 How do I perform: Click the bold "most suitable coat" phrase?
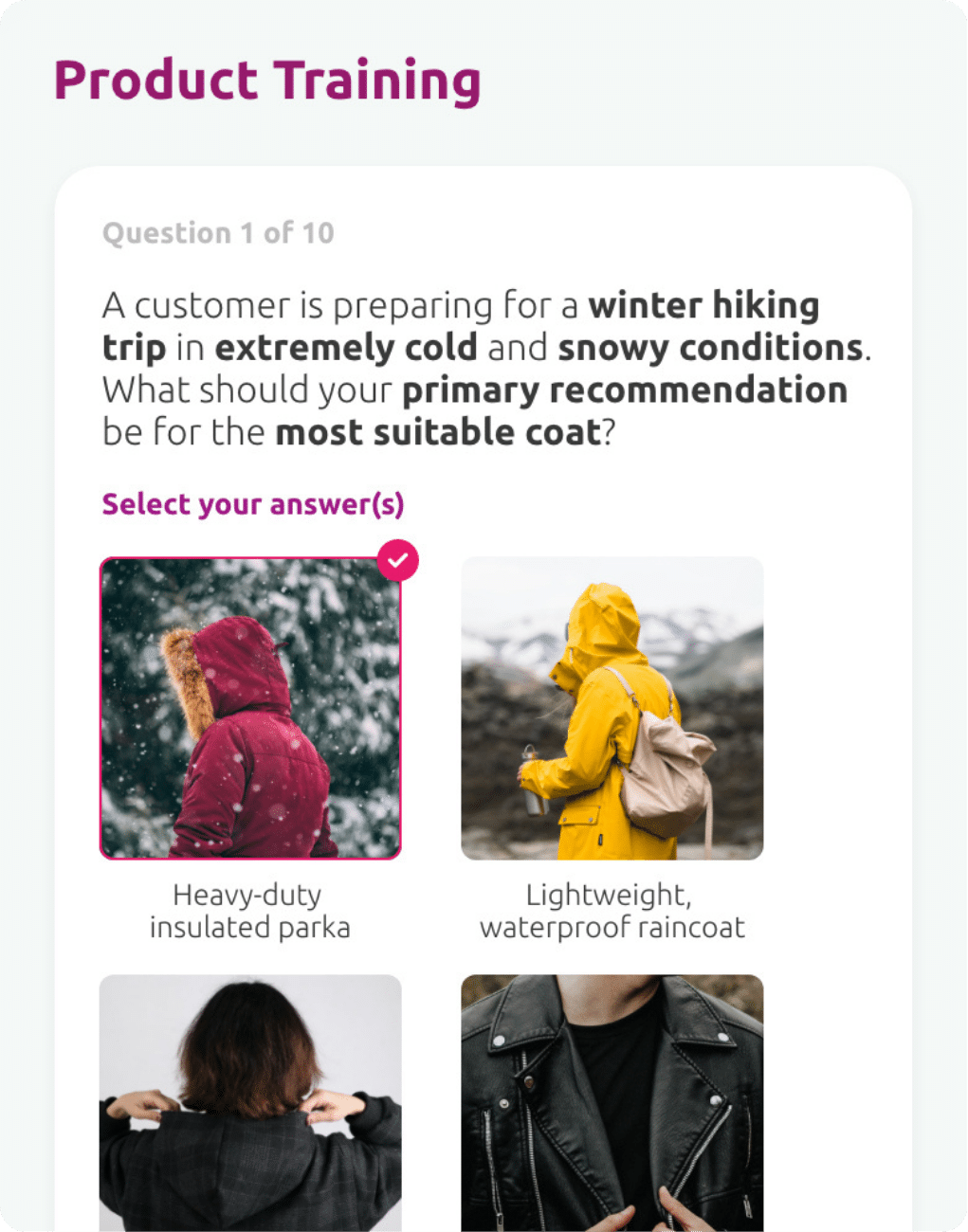tap(438, 432)
